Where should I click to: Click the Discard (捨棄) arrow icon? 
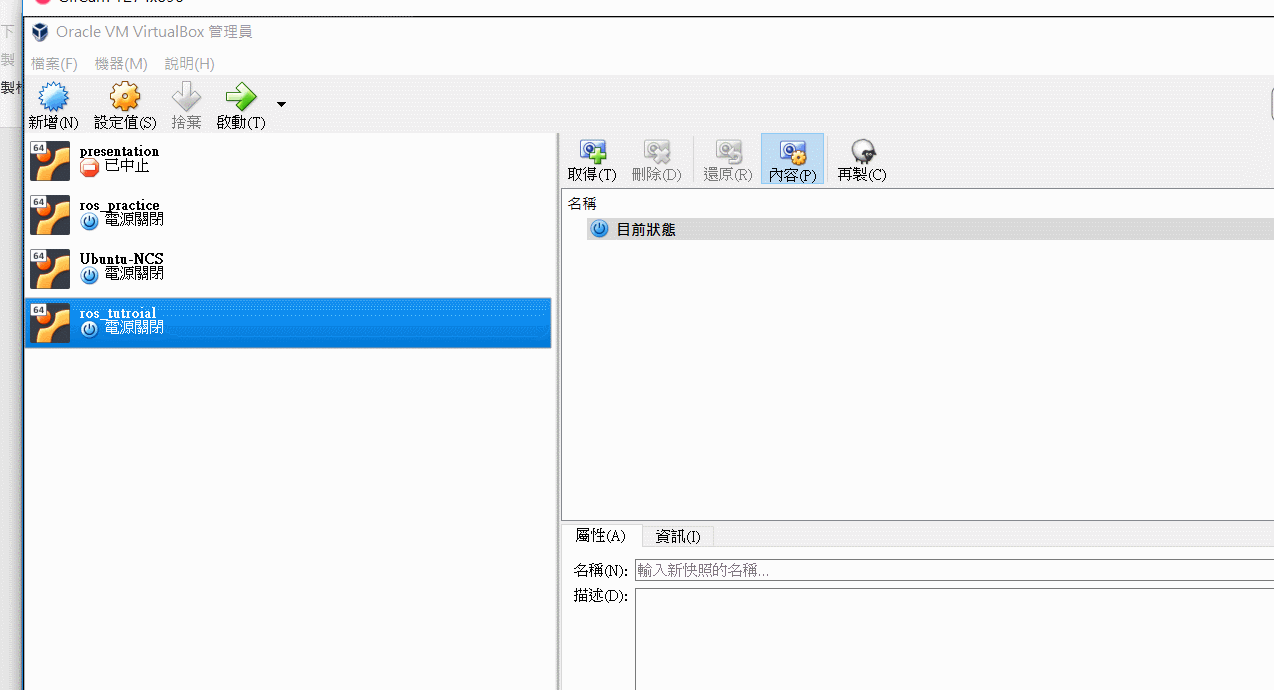186,98
